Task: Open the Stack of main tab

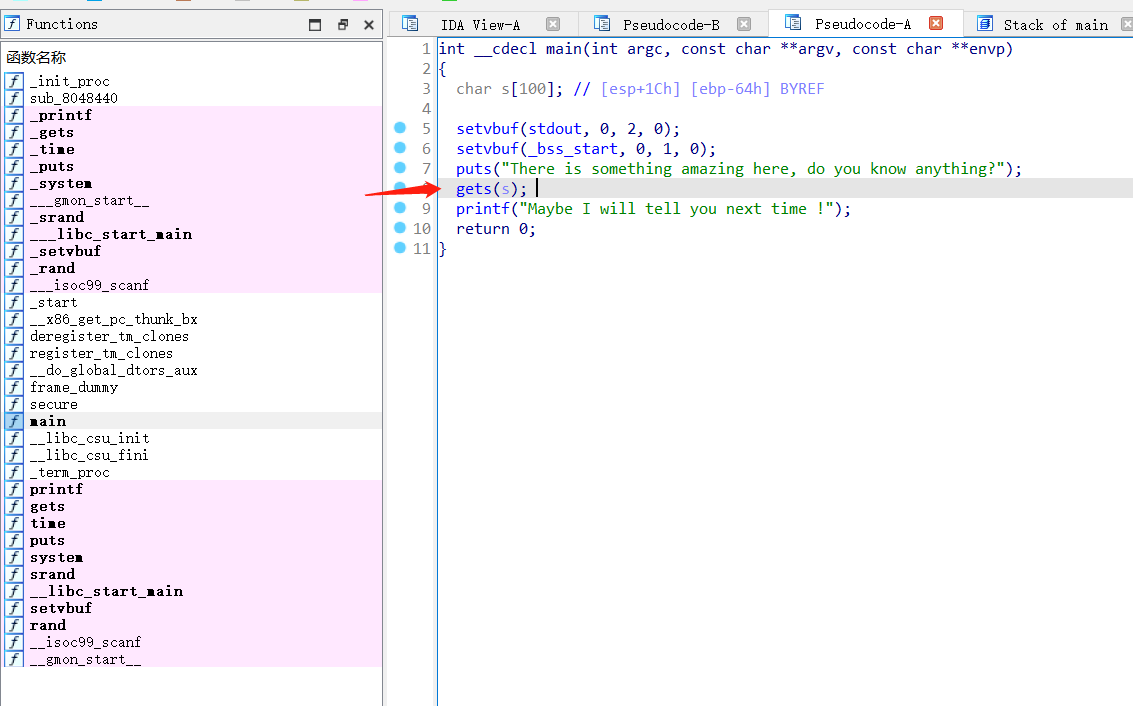Action: click(x=1055, y=25)
